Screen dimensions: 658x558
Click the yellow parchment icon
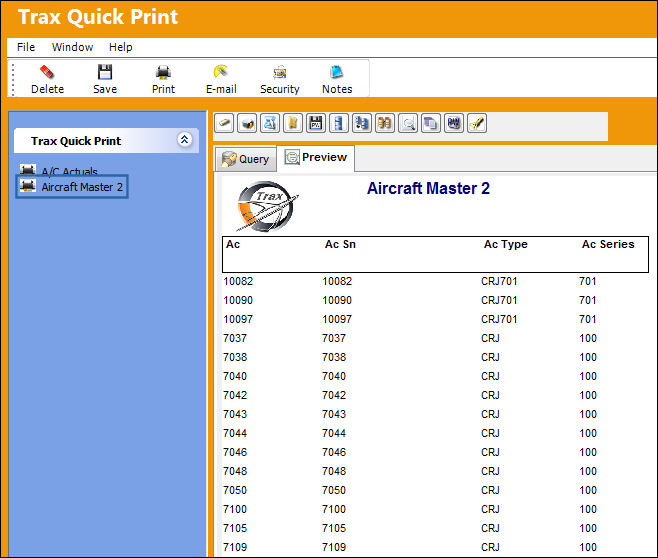click(293, 123)
